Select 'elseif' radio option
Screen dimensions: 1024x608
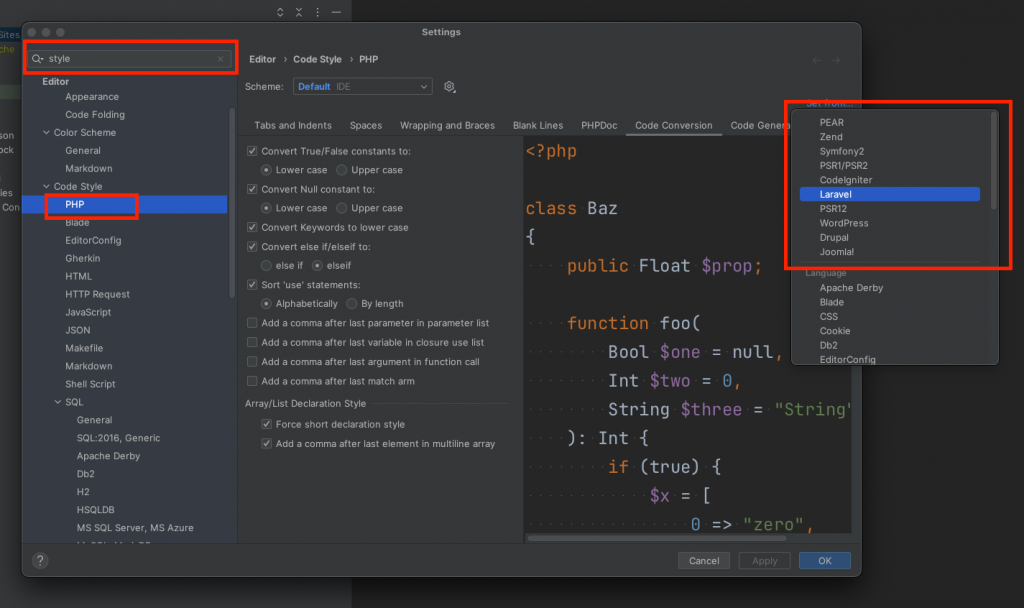pos(317,266)
